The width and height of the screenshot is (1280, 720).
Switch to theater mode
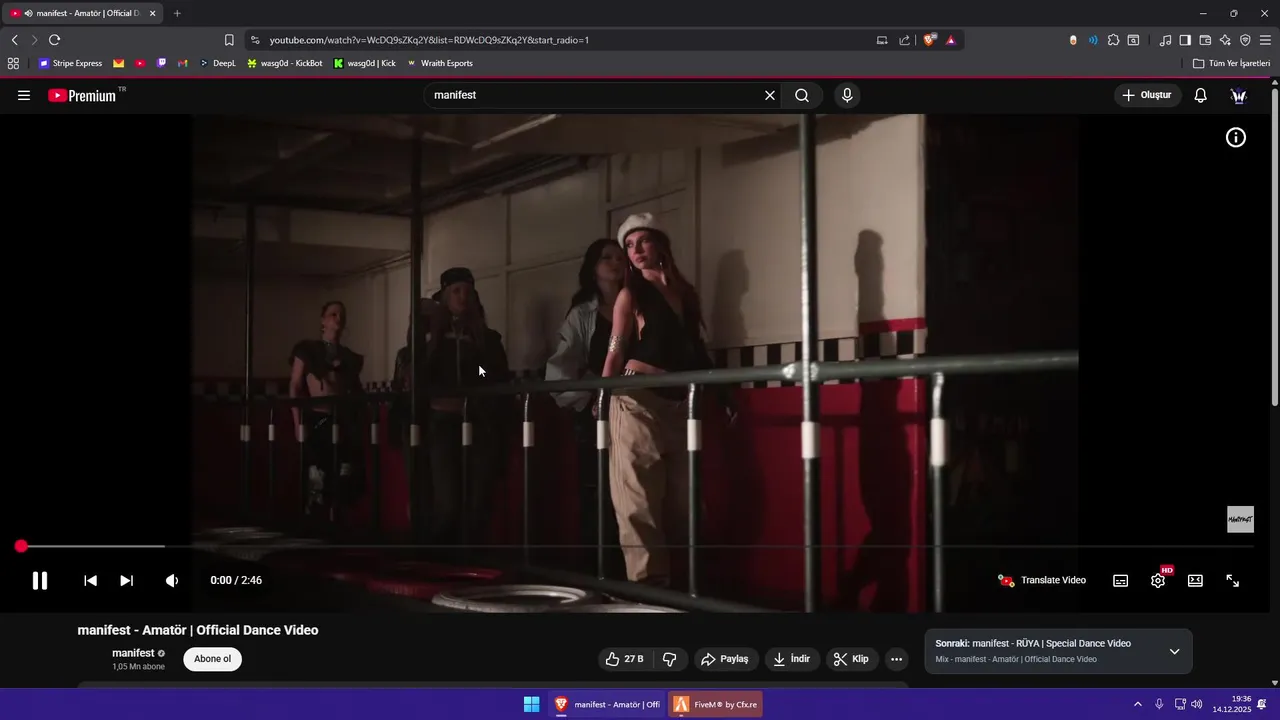(x=1195, y=580)
